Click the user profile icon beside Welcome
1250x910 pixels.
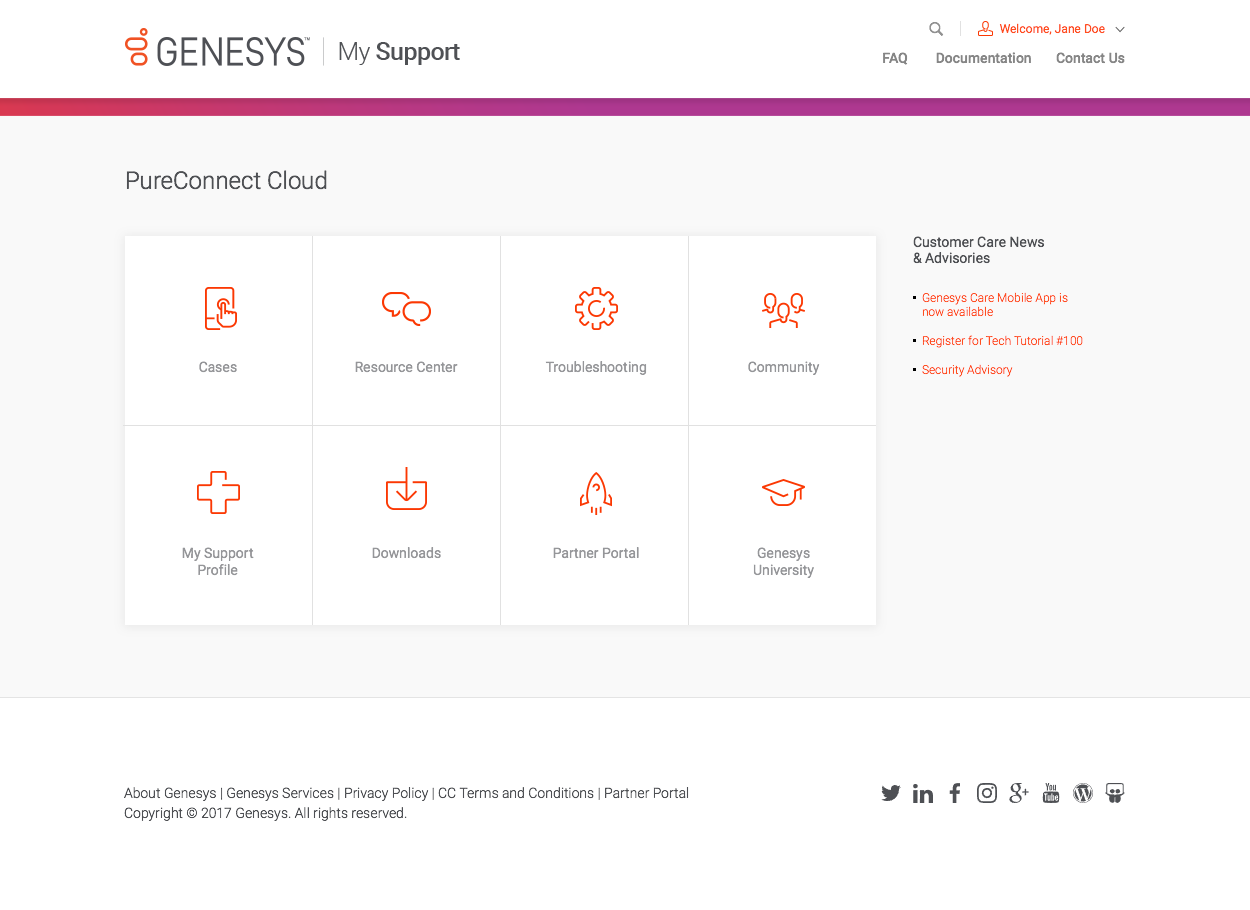tap(985, 29)
